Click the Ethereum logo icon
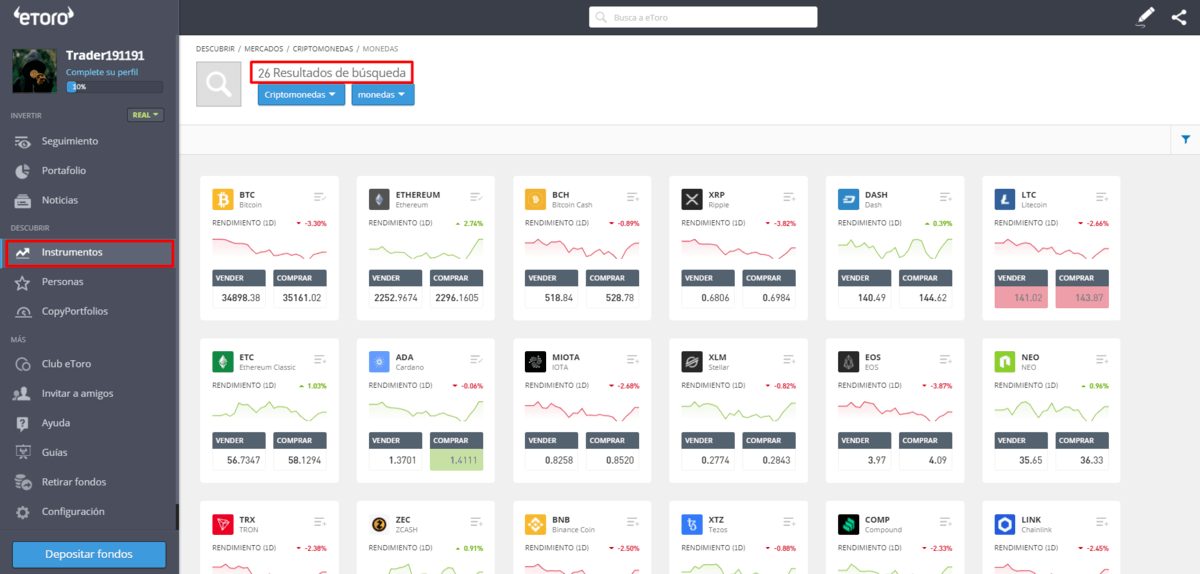Screen dimensions: 1200x574 379,199
